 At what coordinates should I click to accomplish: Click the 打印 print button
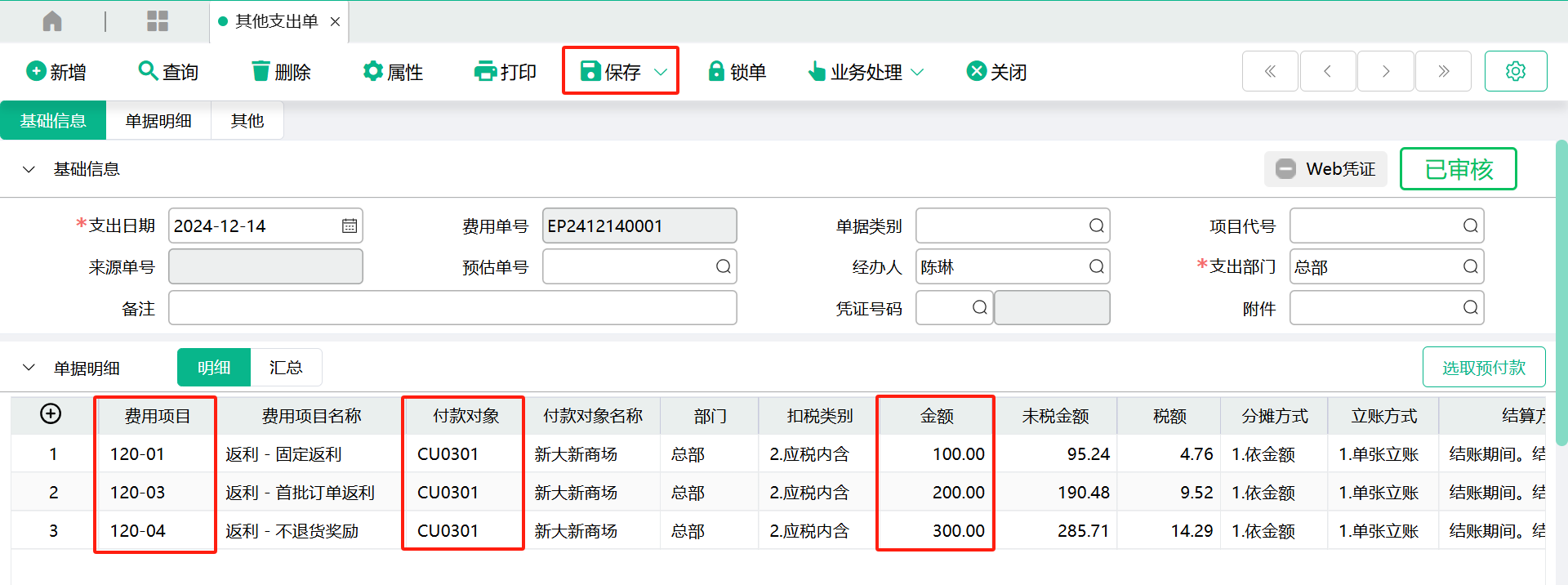click(505, 72)
